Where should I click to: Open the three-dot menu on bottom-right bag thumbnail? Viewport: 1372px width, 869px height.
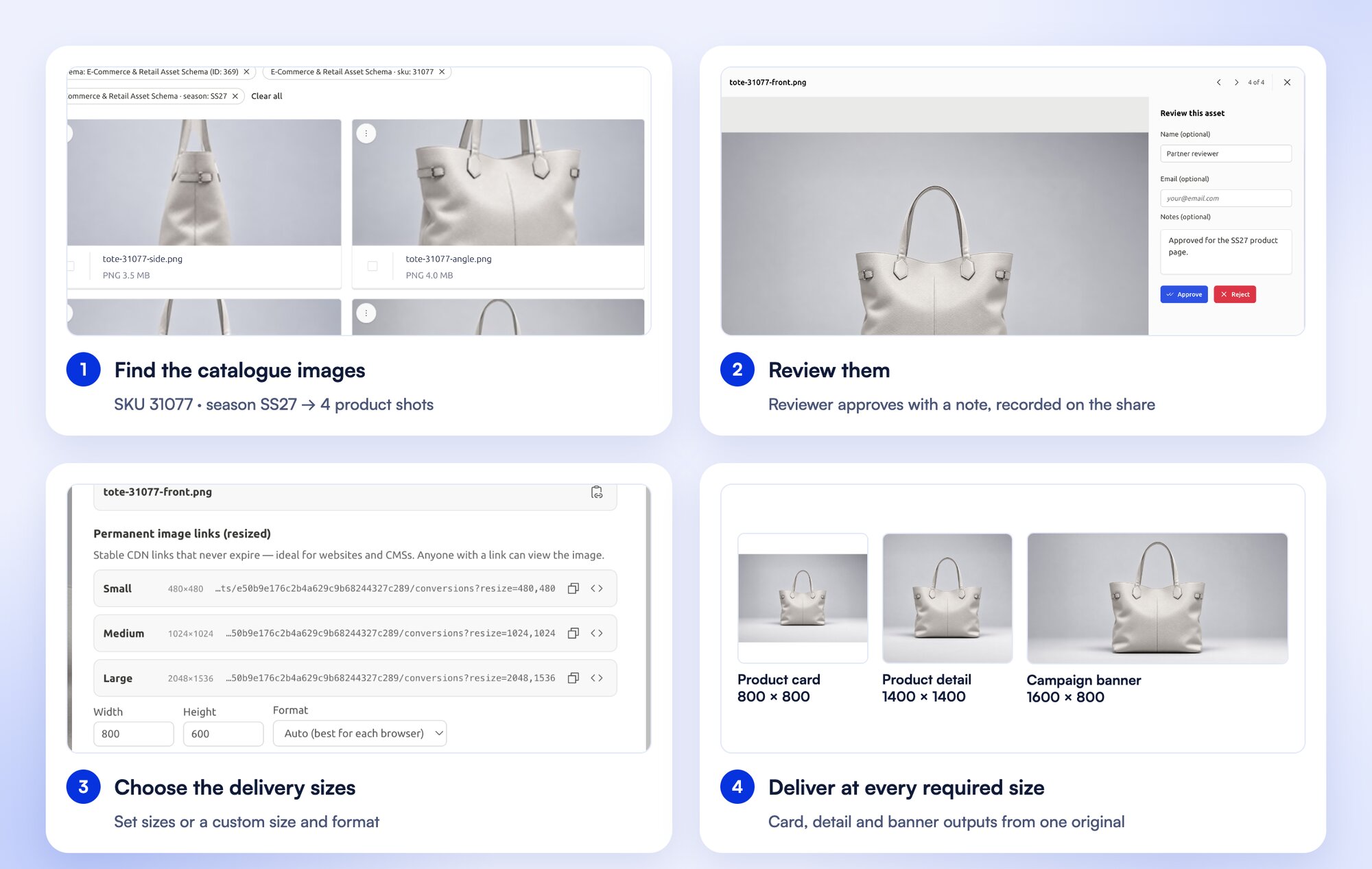pyautogui.click(x=366, y=313)
